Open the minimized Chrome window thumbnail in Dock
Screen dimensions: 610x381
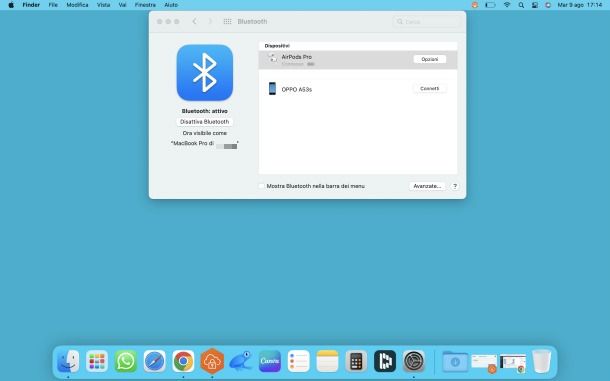[x=513, y=363]
